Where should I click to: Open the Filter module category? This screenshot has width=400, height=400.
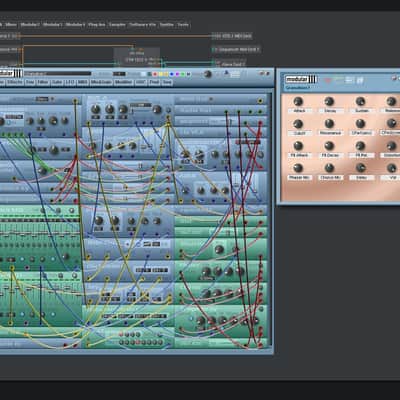click(43, 82)
